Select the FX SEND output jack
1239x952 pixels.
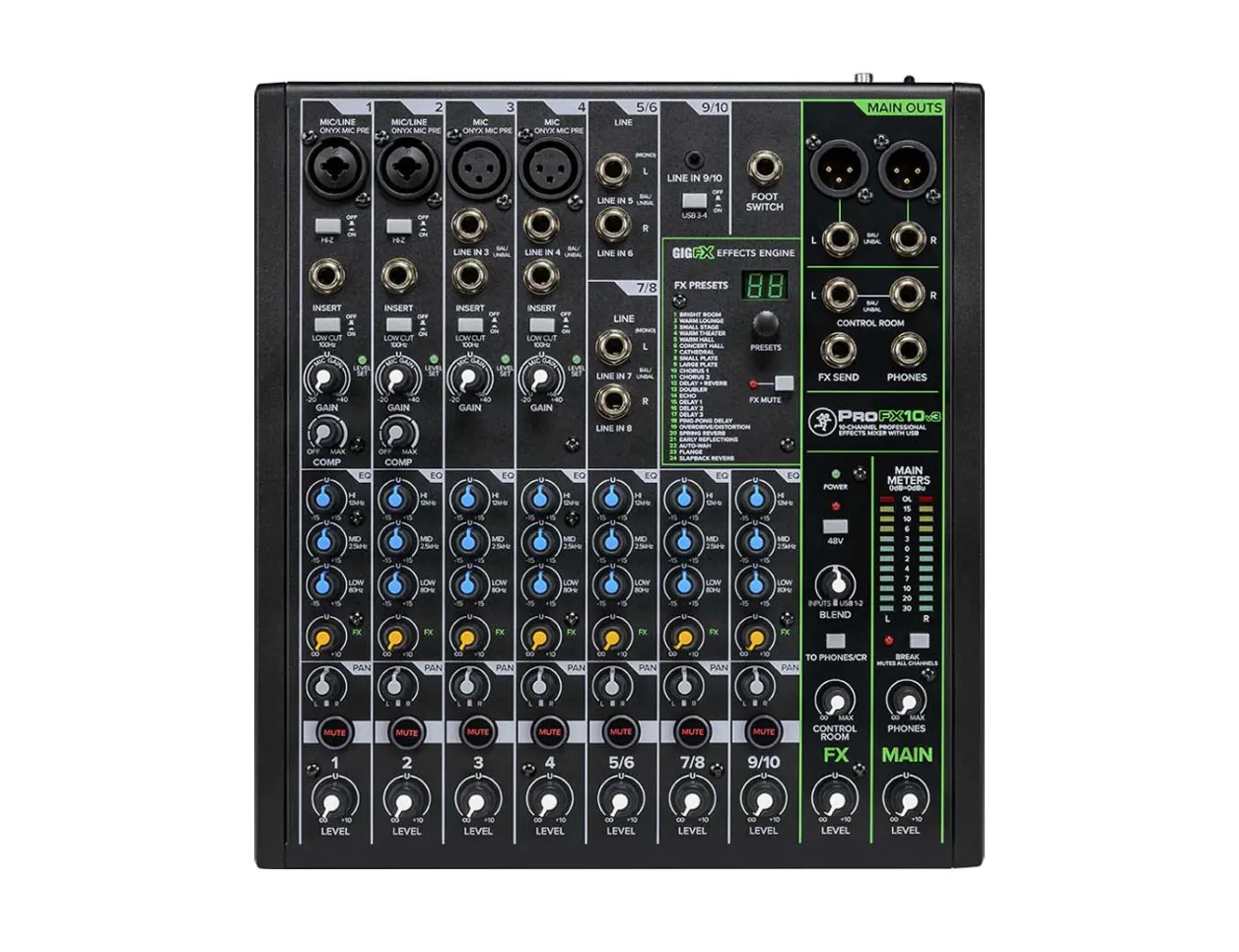(x=838, y=351)
